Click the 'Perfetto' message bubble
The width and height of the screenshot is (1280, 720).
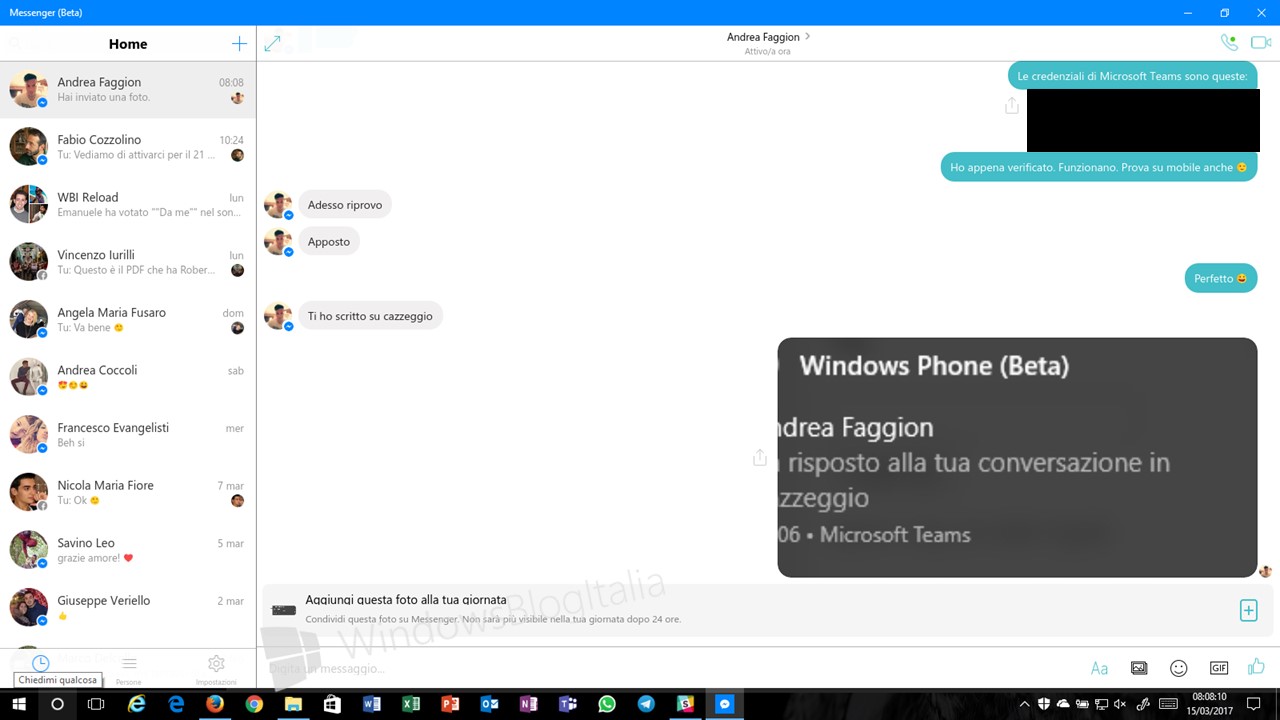pos(1220,278)
